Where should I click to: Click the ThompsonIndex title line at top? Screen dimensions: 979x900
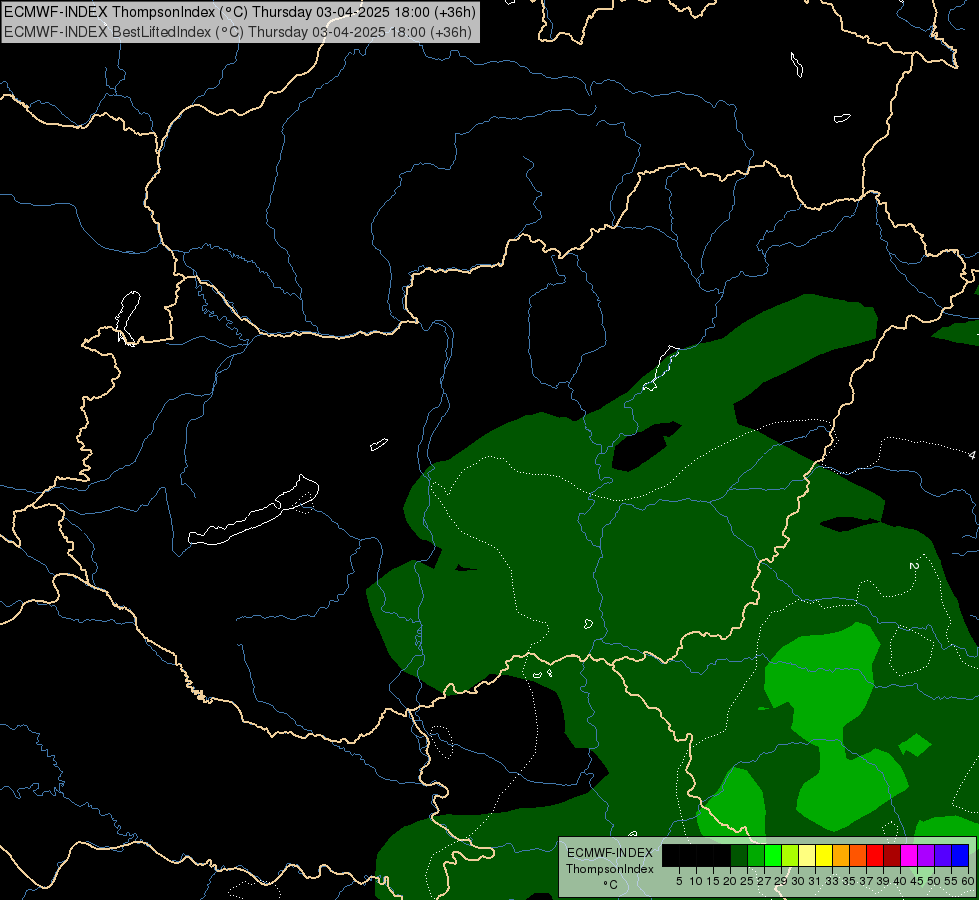point(240,12)
